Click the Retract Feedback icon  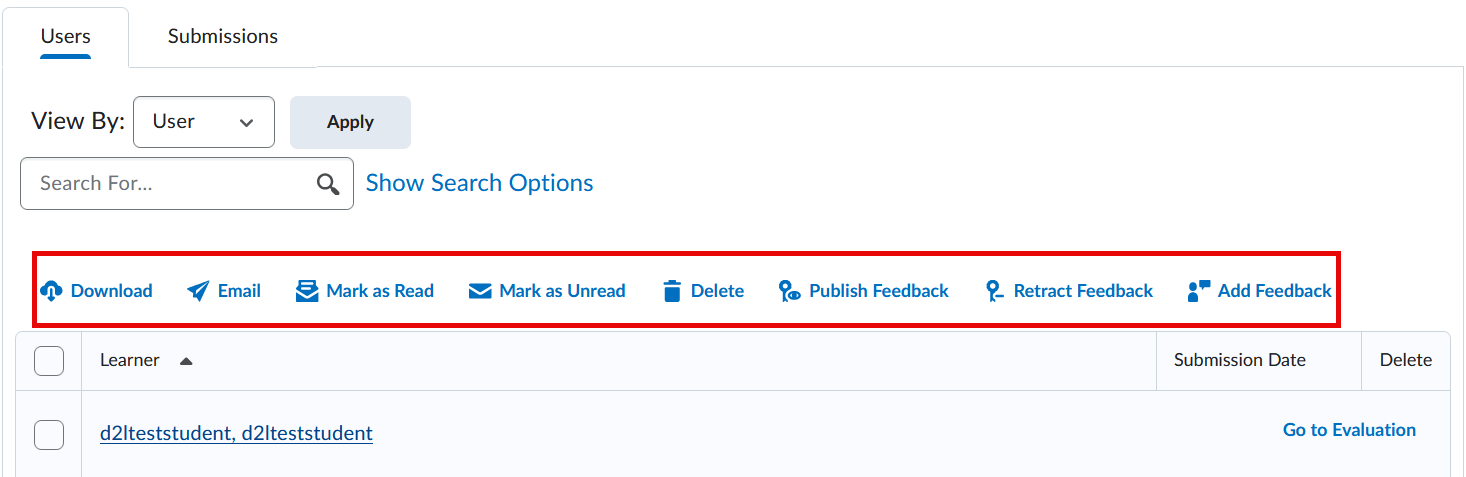click(994, 291)
